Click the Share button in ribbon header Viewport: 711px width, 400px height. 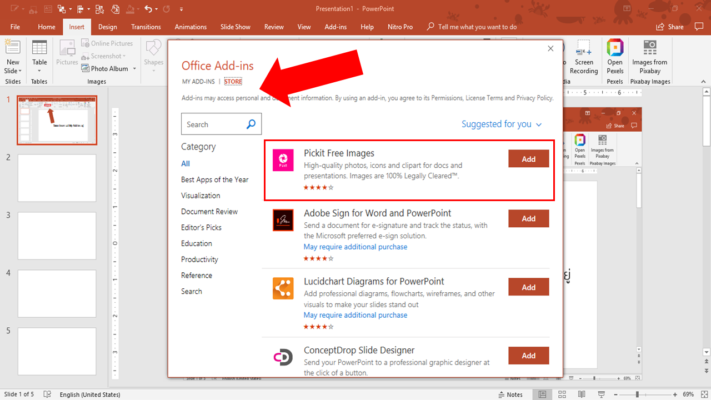(670, 27)
